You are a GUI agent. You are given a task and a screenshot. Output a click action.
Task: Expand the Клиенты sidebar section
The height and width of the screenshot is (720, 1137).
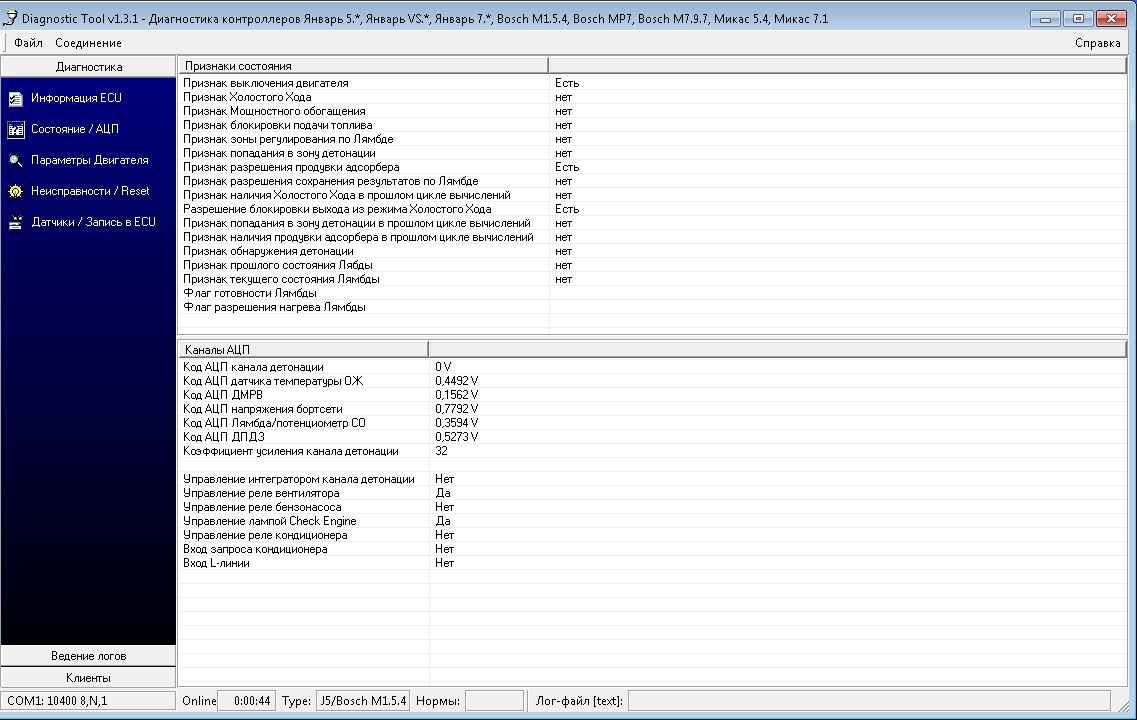pos(88,678)
